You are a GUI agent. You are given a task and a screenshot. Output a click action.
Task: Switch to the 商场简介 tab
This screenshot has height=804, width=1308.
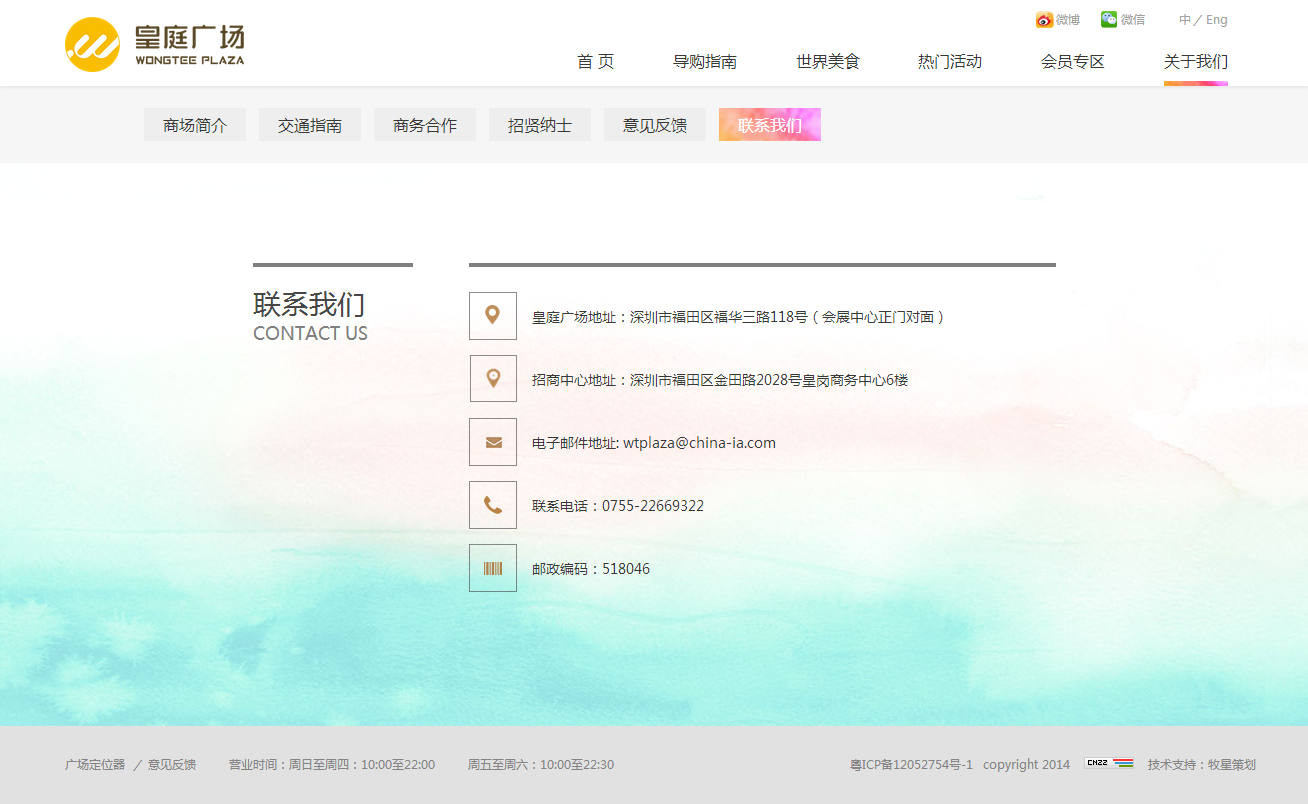tap(195, 124)
